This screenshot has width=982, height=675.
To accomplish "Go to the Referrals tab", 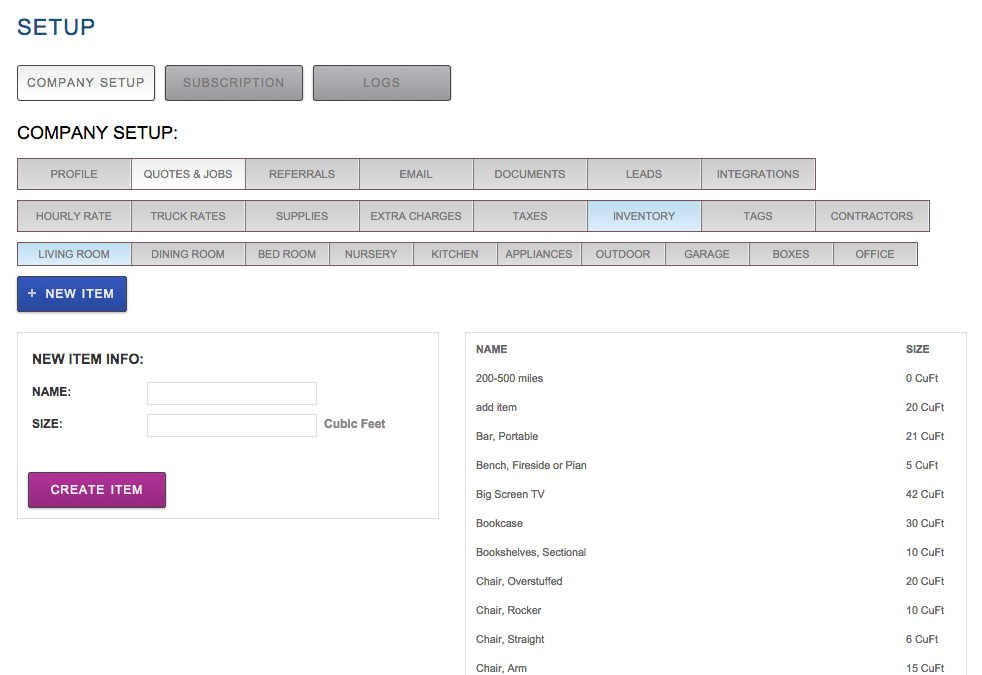I will [302, 174].
